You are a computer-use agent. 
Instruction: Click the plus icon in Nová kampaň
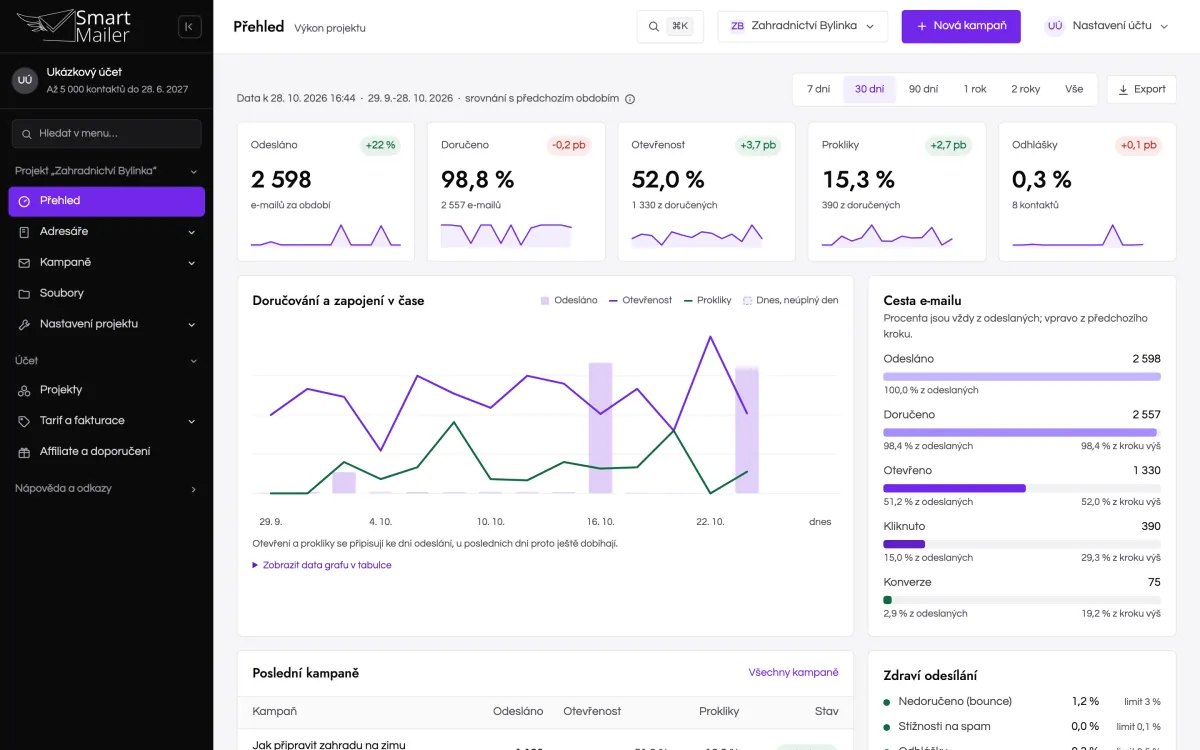(x=922, y=26)
